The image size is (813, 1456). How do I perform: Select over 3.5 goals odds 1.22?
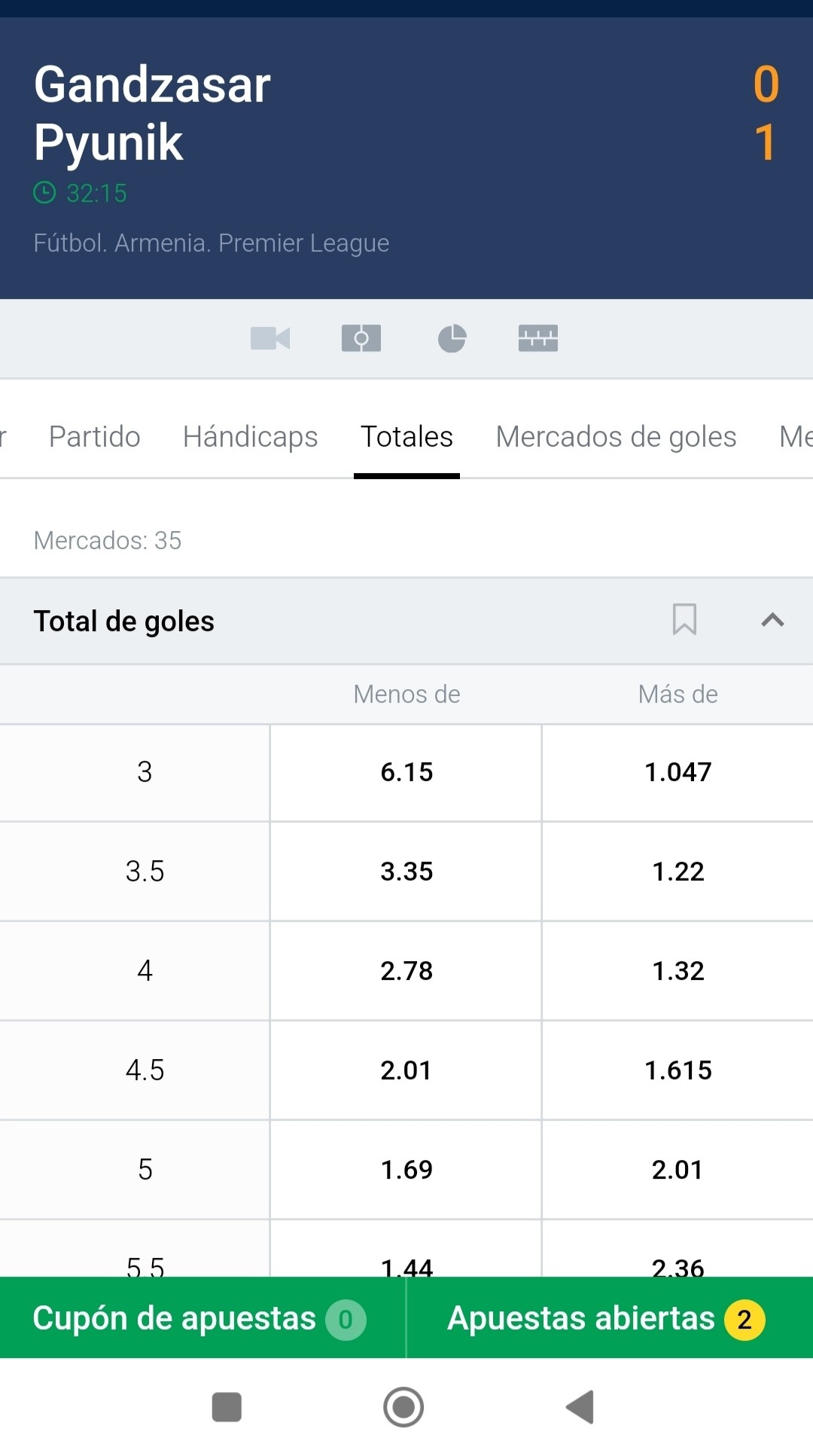[x=677, y=871]
